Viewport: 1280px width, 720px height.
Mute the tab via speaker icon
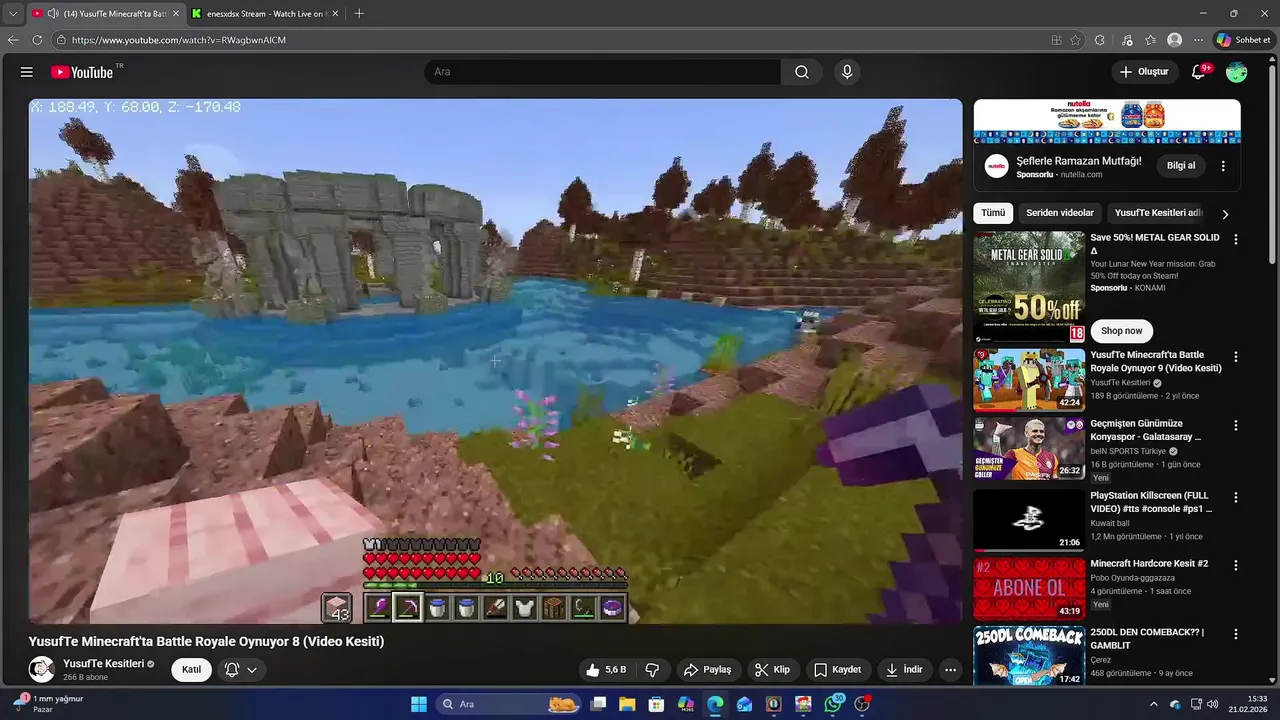point(52,14)
